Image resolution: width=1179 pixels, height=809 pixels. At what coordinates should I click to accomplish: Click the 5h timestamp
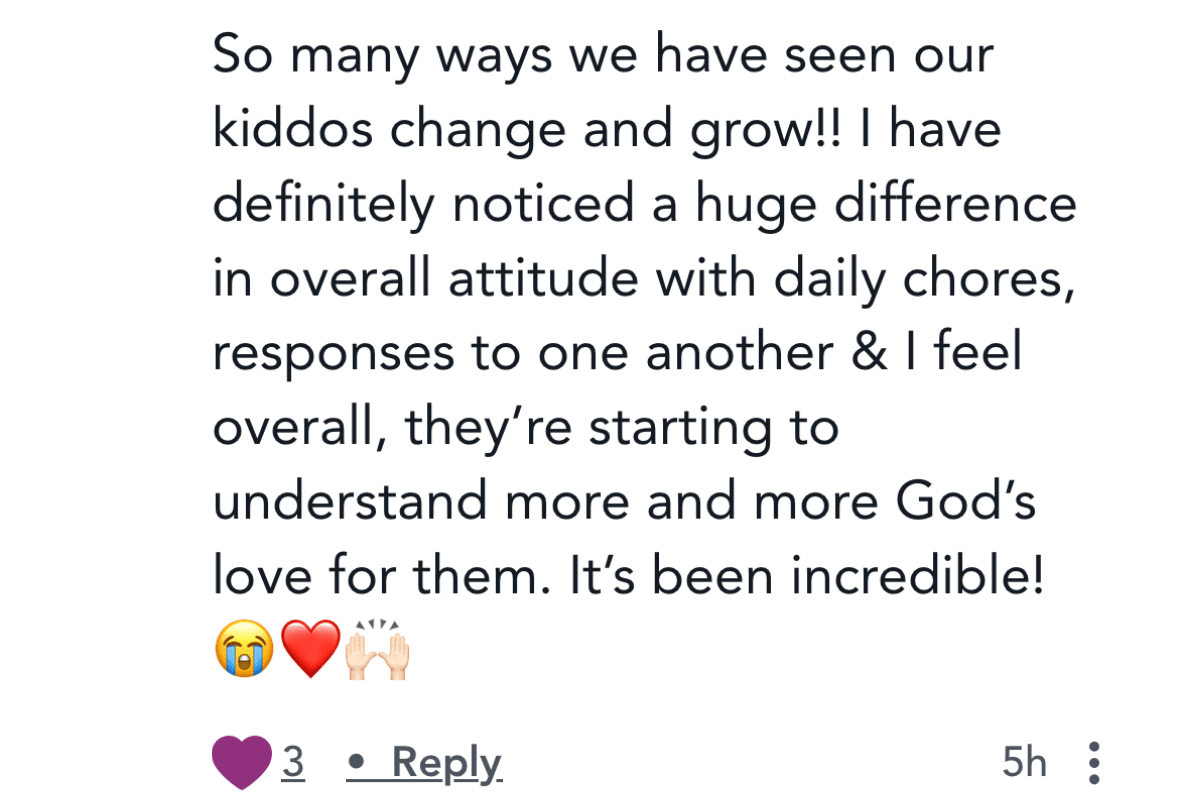pyautogui.click(x=1025, y=764)
